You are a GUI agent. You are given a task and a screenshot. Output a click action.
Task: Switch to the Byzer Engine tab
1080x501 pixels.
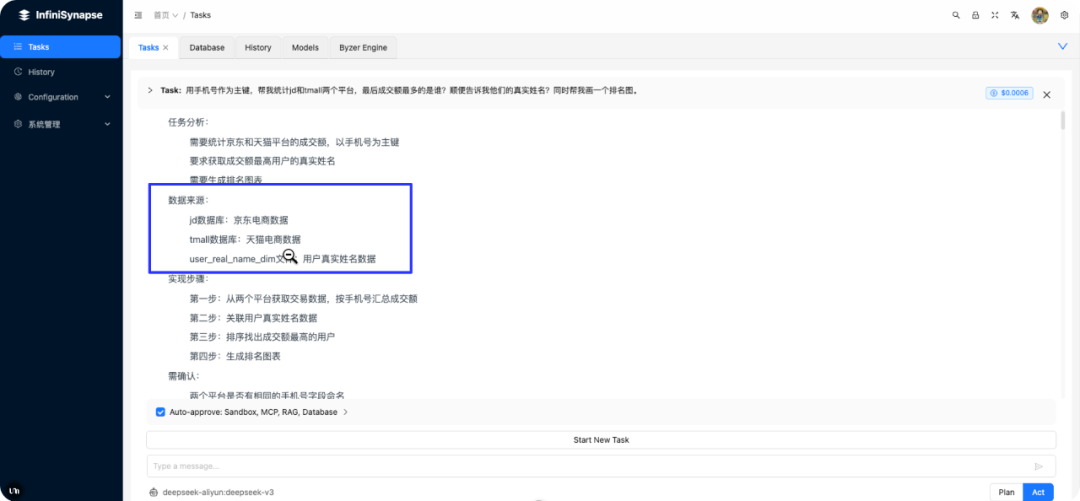[x=363, y=48]
